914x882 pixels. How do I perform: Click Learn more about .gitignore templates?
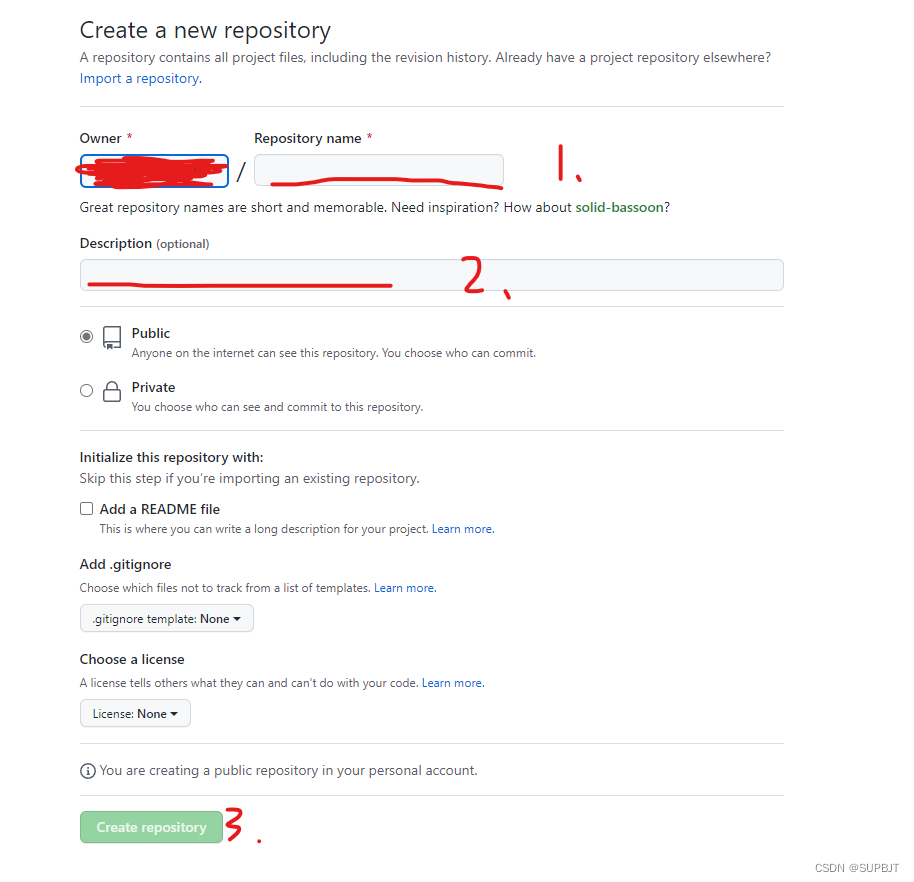[x=405, y=588]
